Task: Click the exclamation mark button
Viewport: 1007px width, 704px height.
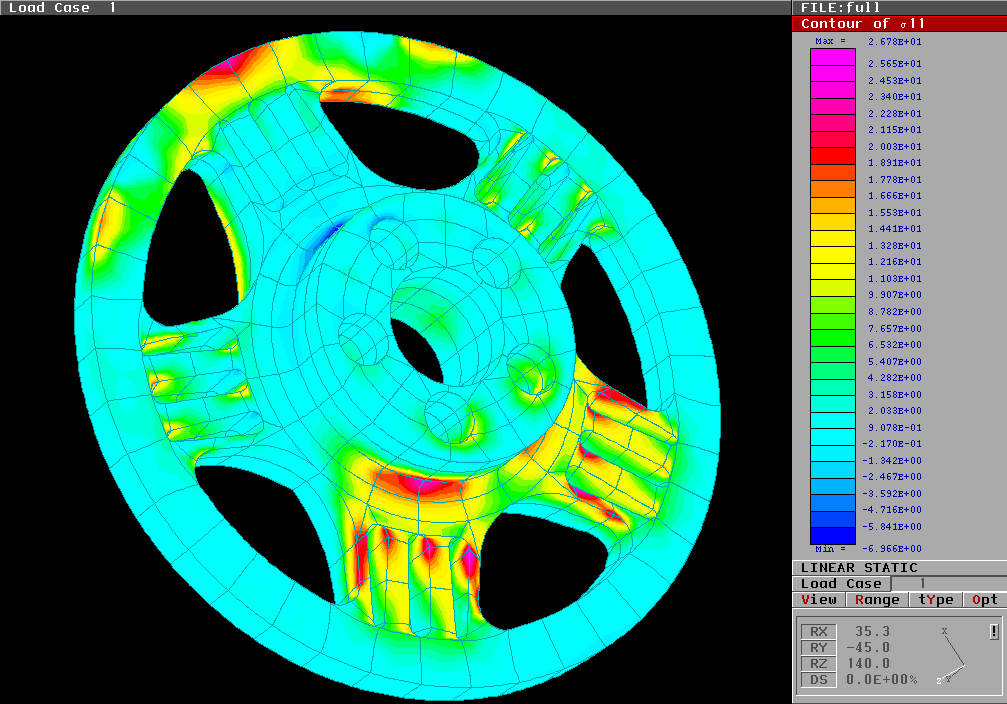Action: pyautogui.click(x=994, y=631)
